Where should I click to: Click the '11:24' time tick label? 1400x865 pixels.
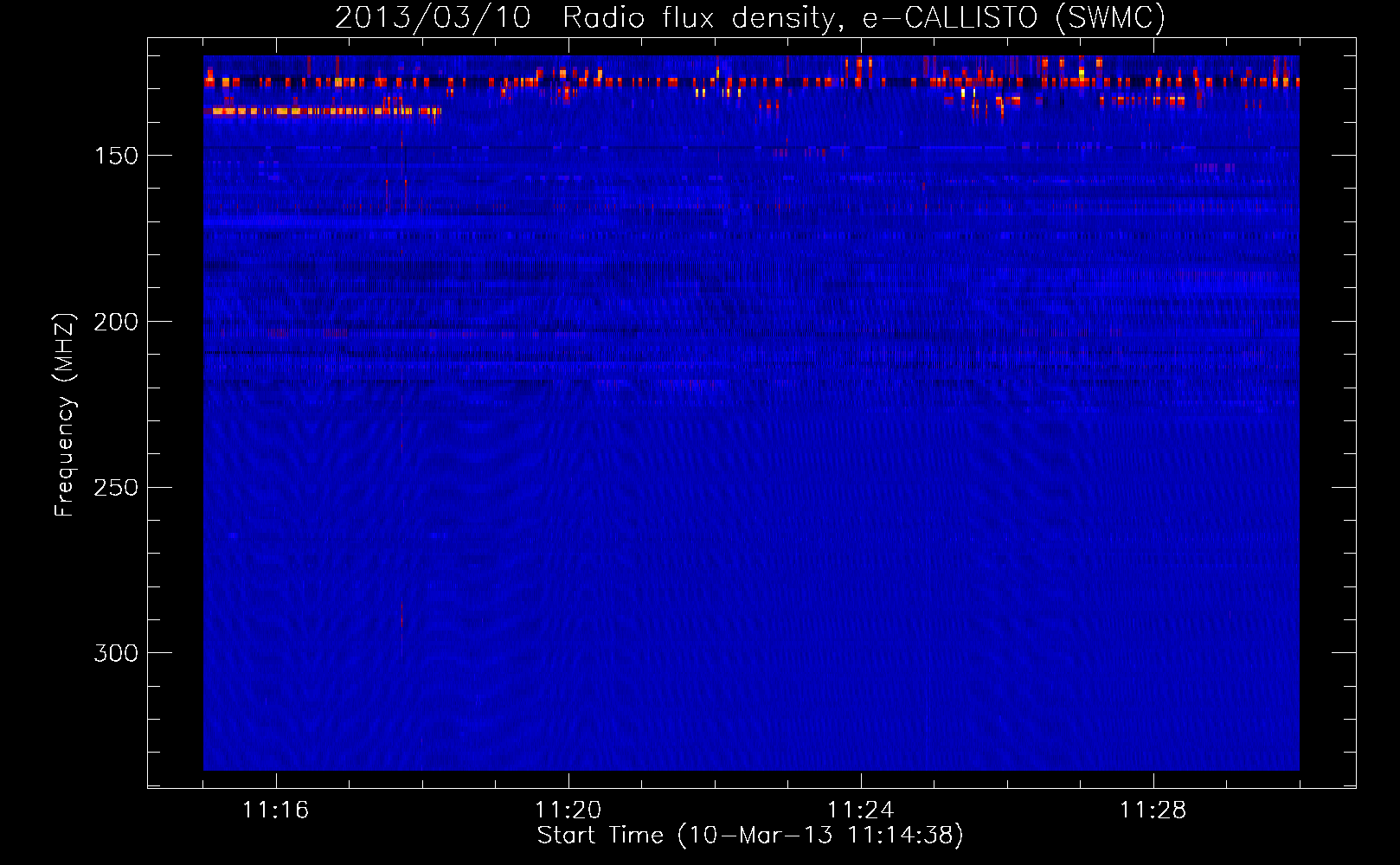pyautogui.click(x=860, y=811)
